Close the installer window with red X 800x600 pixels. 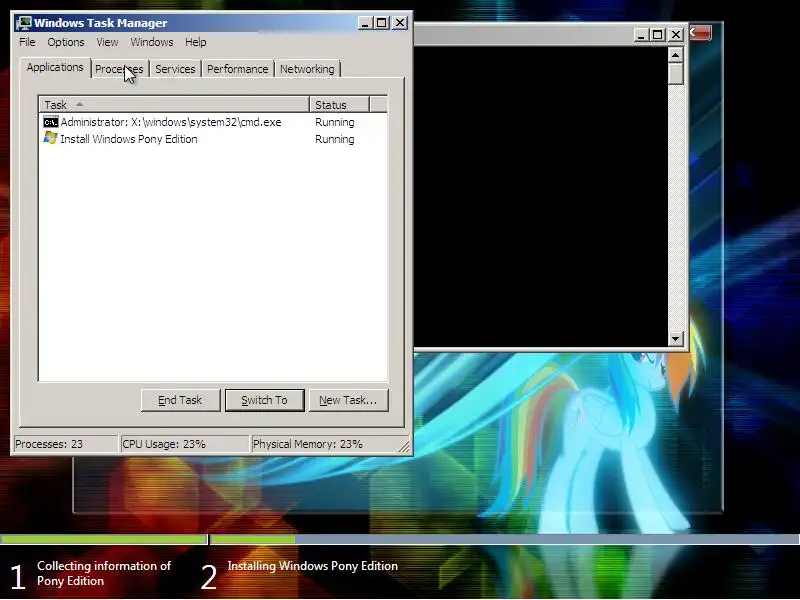click(x=700, y=33)
